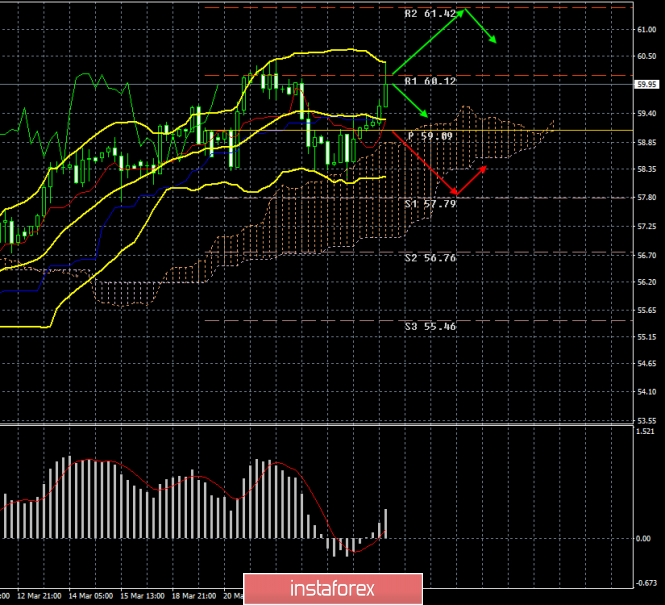The image size is (665, 605).
Task: Click the green arrowhead pointing to R2
Action: tap(462, 13)
